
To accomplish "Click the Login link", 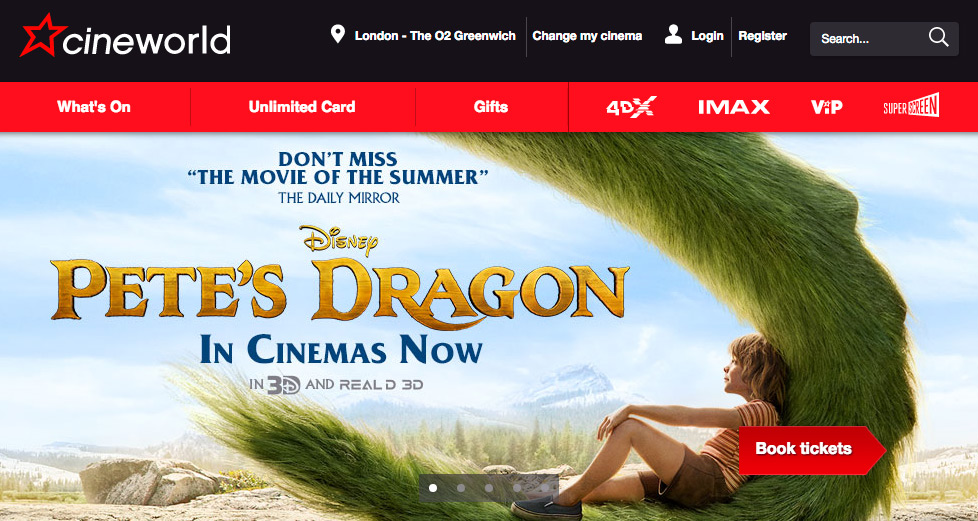I will [x=707, y=36].
